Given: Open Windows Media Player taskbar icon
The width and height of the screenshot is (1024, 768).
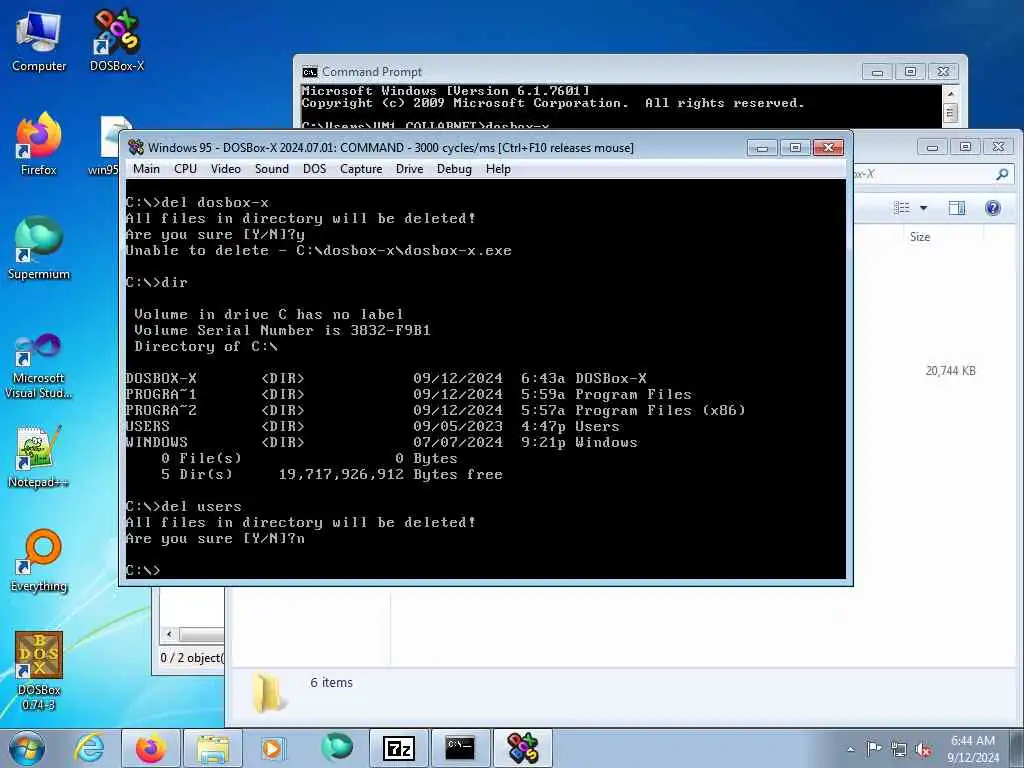Looking at the screenshot, I should click(272, 748).
